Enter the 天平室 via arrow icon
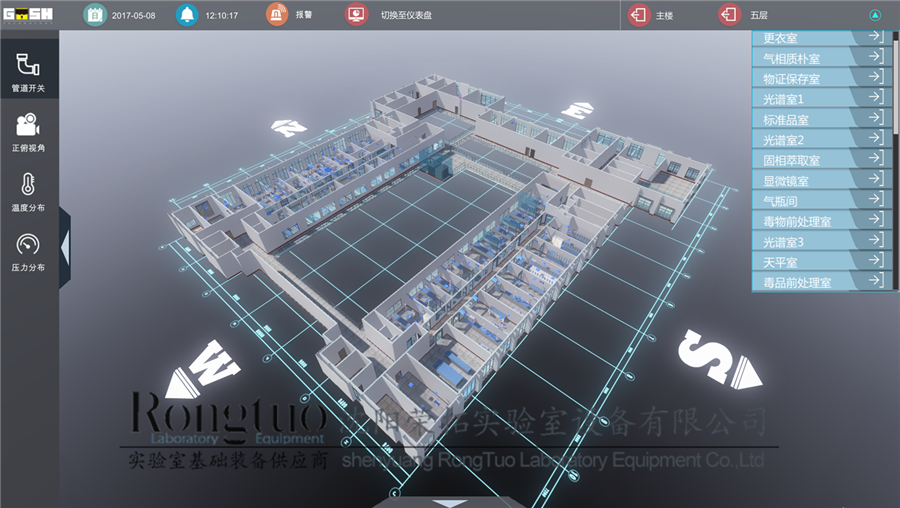 (874, 261)
